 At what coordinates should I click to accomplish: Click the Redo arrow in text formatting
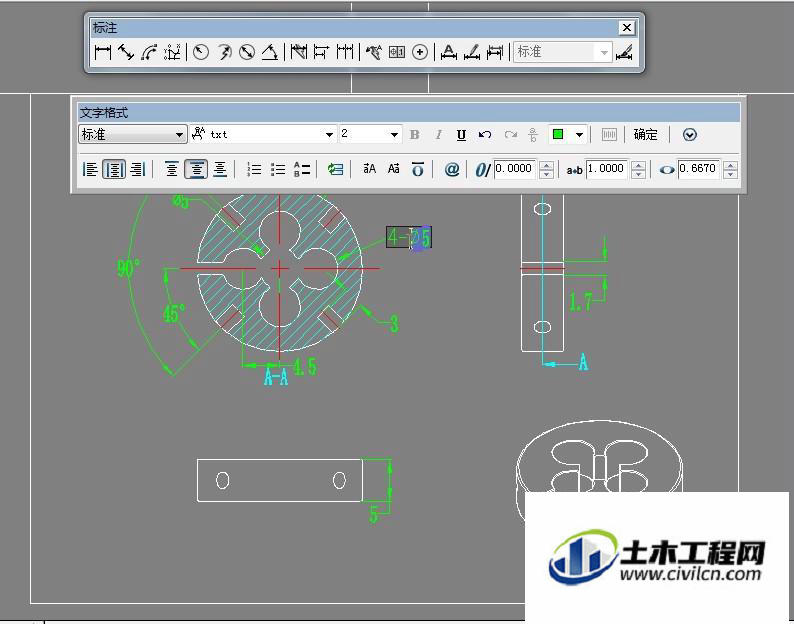click(510, 135)
